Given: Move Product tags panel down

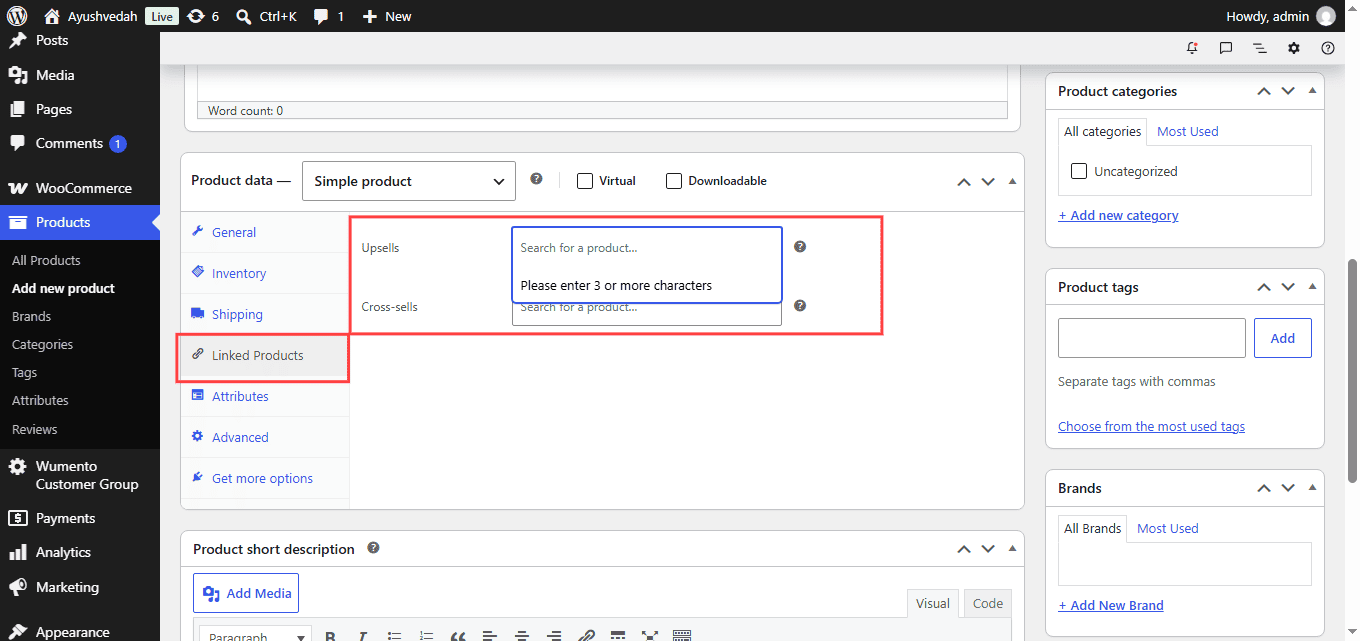Looking at the screenshot, I should (x=1288, y=287).
